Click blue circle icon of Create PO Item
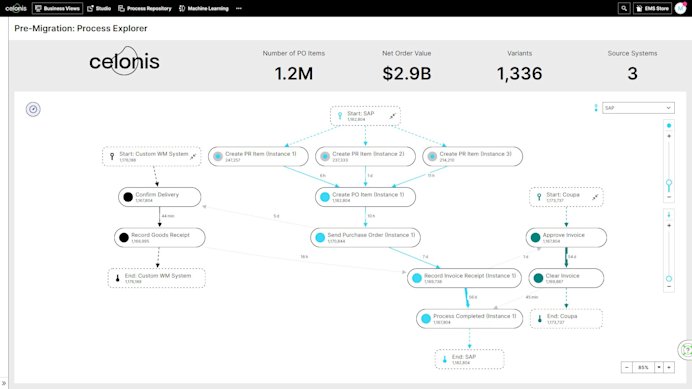The image size is (692, 389). tap(325, 197)
